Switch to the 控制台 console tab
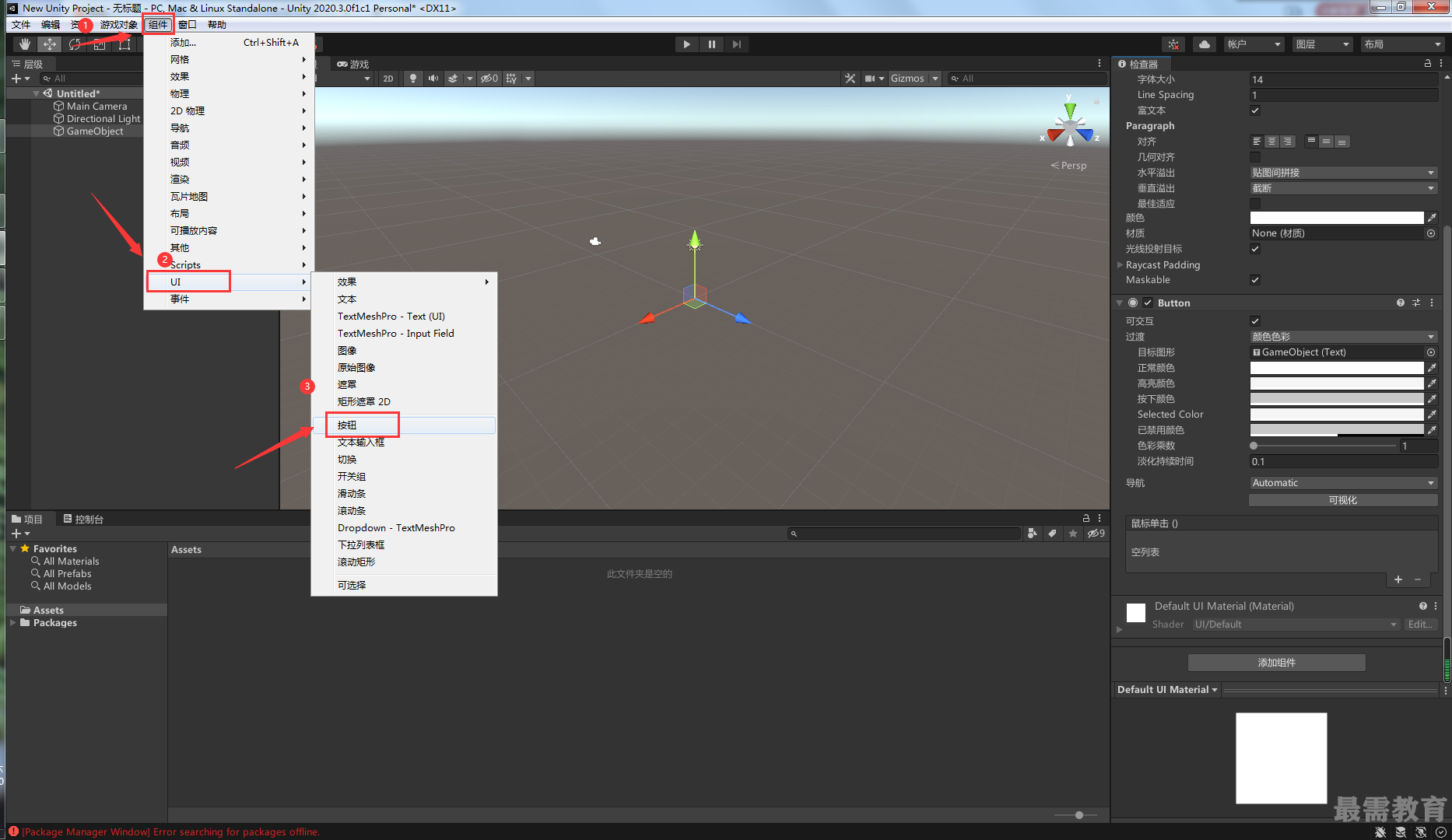 click(x=83, y=519)
